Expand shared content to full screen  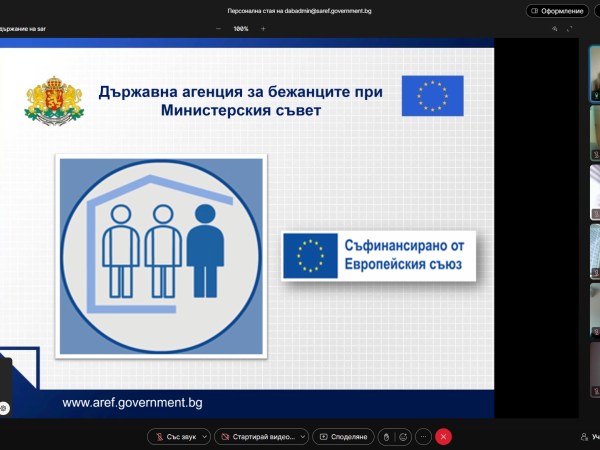point(569,29)
